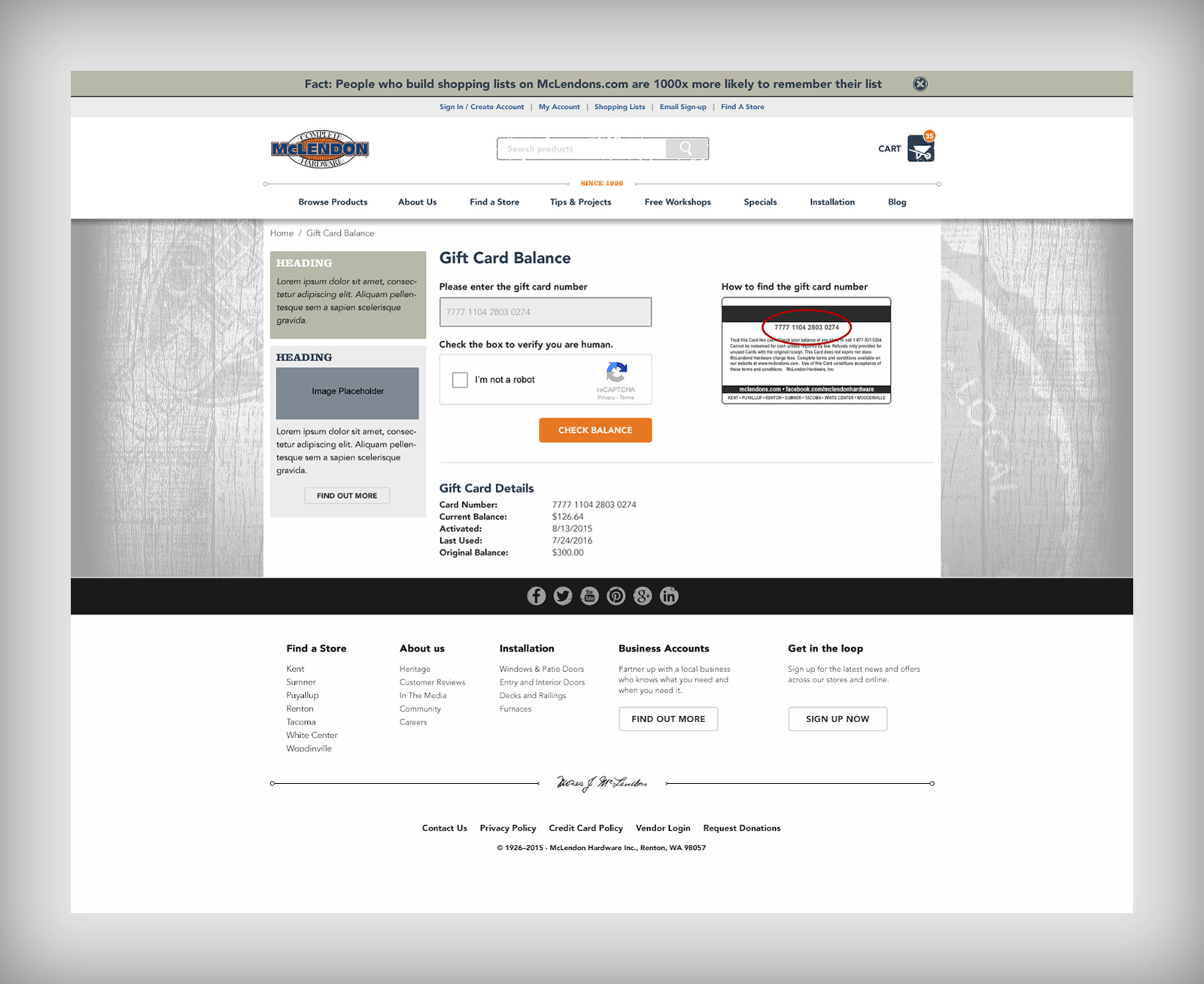The width and height of the screenshot is (1204, 984).
Task: Open Renton store footer link
Action: 299,709
